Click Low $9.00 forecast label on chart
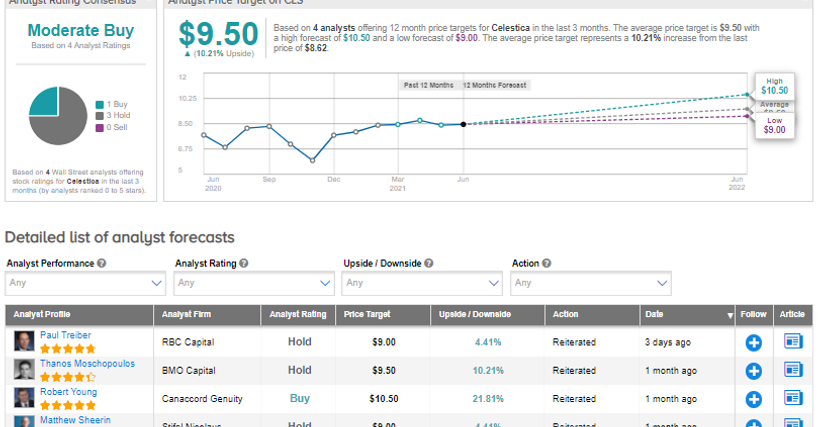 (x=775, y=125)
